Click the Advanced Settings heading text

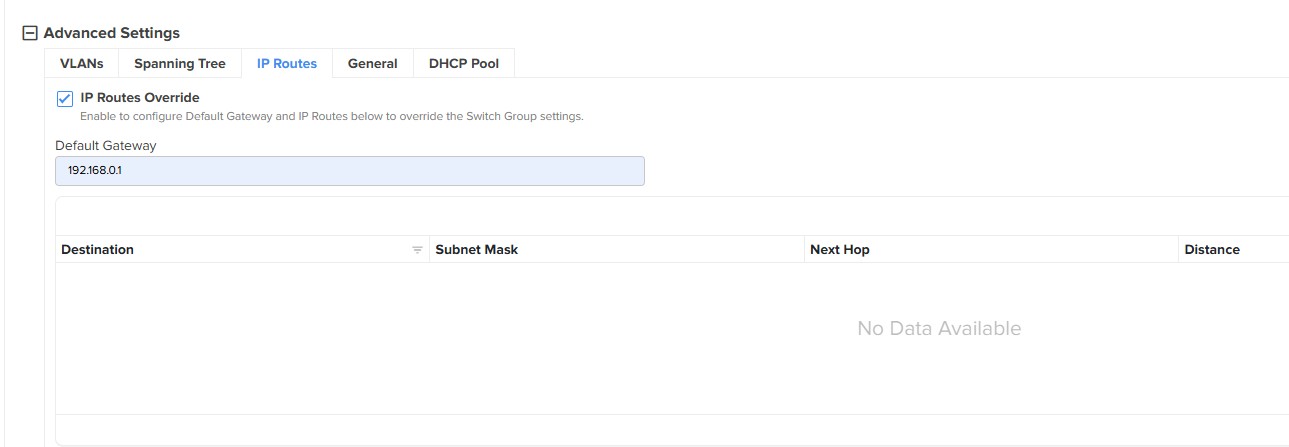pos(111,33)
